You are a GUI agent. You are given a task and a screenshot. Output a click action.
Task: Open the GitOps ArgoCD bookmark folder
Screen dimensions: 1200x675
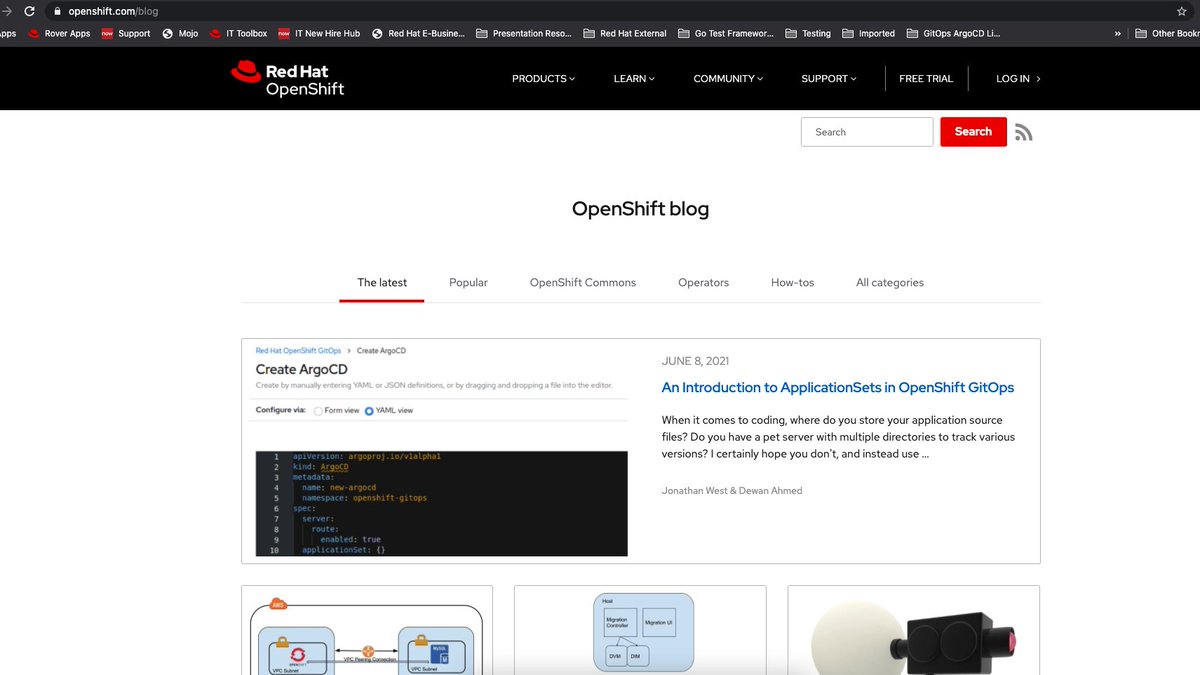[953, 33]
